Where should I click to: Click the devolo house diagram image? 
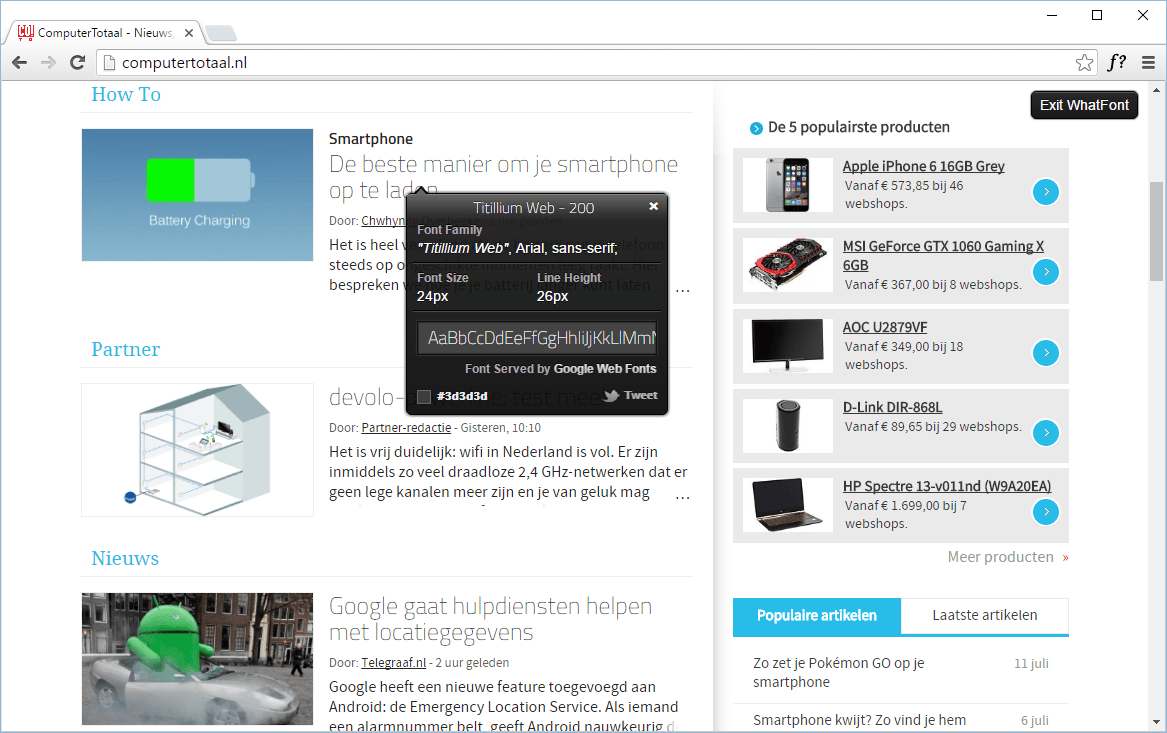[x=197, y=449]
